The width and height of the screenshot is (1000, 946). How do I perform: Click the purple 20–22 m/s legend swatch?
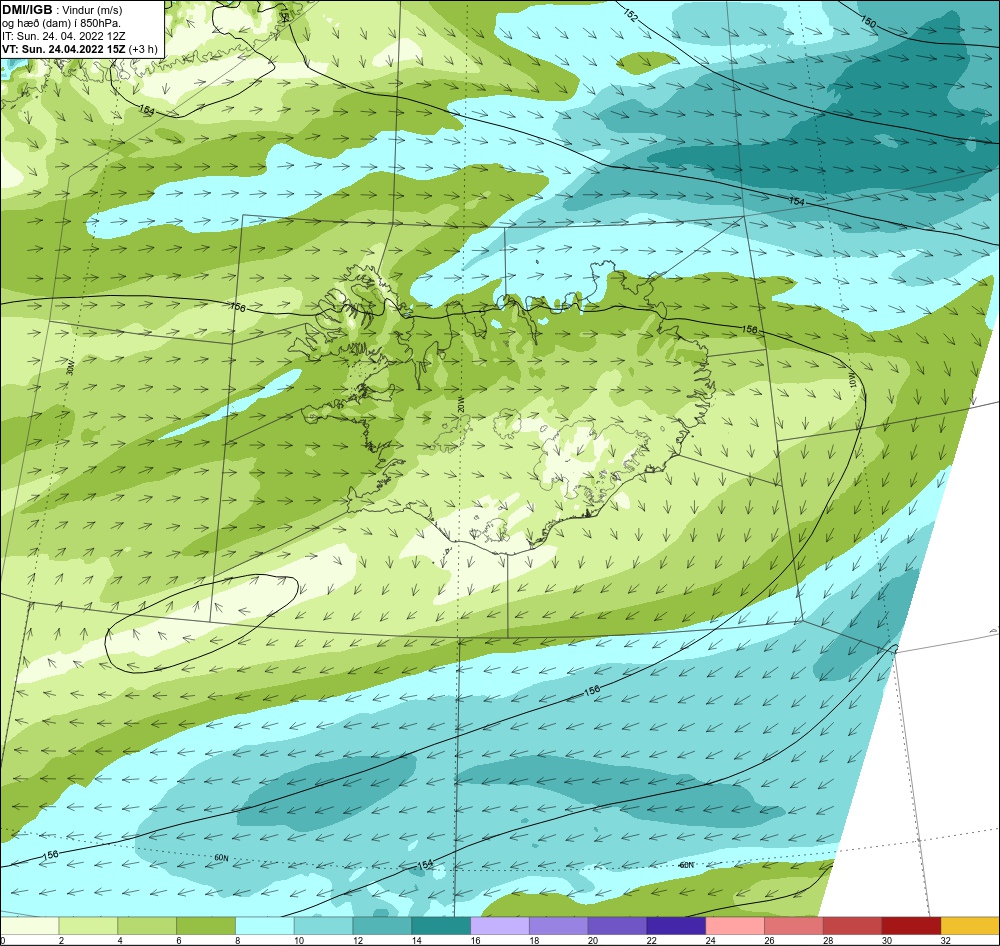(617, 926)
